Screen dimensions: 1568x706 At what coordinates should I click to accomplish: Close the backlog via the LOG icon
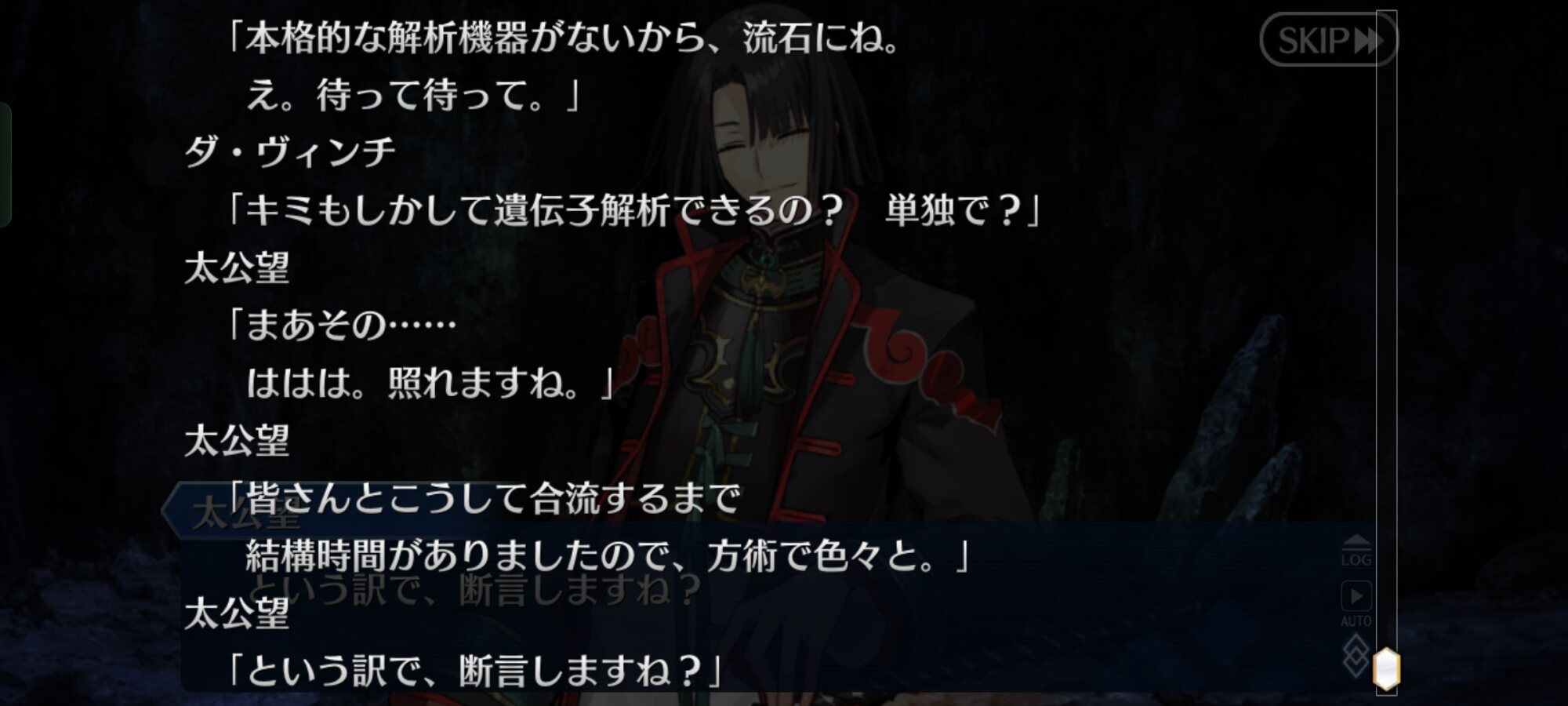1356,551
